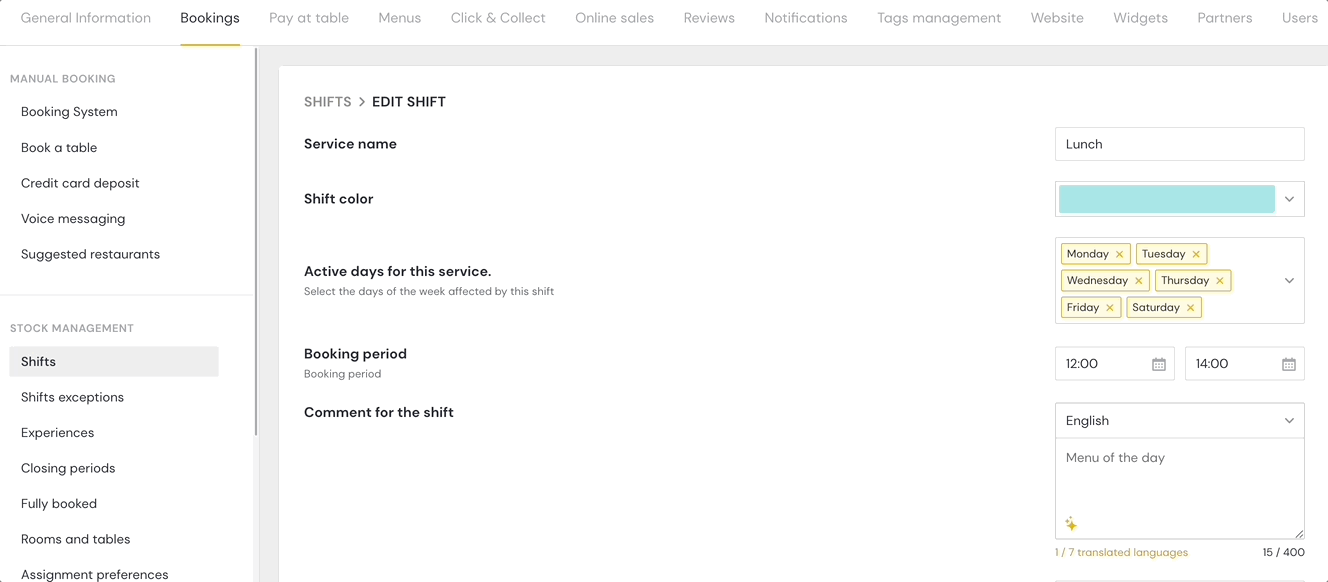
Task: Open the start time picker icon
Action: click(1158, 364)
